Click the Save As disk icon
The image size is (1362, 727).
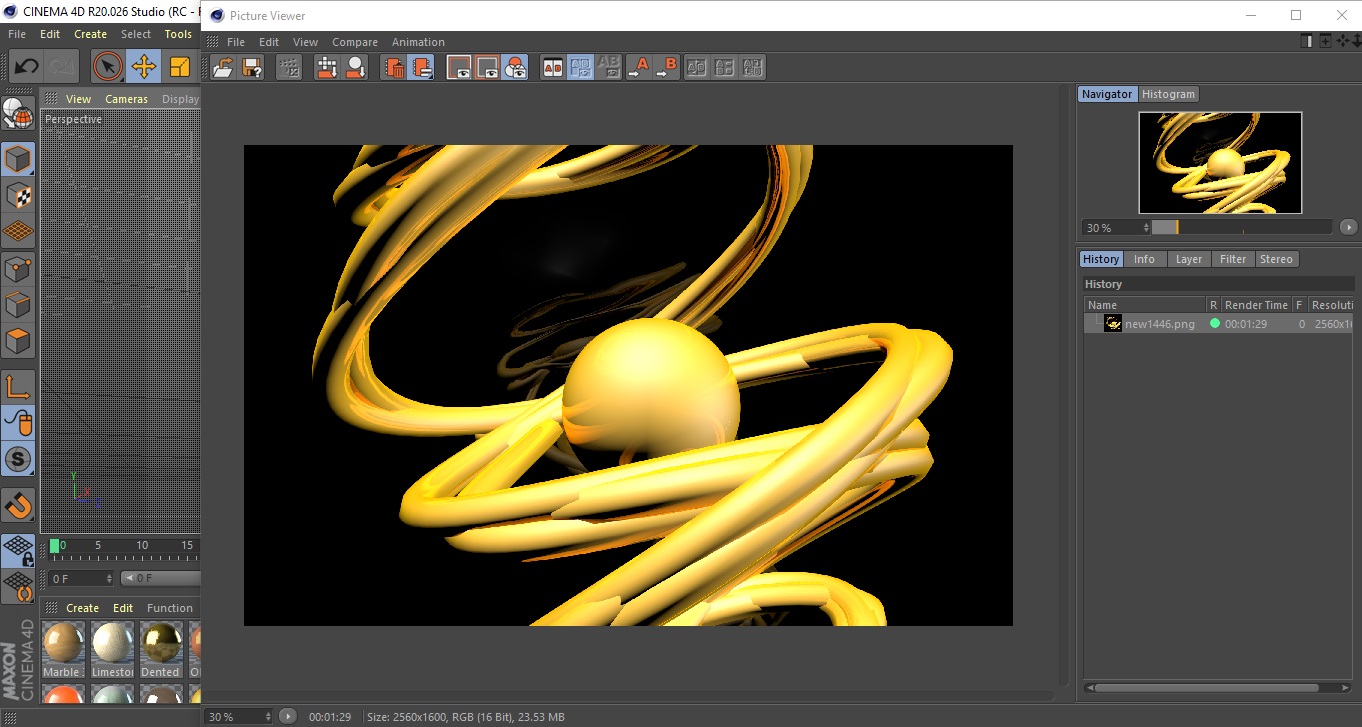[252, 68]
